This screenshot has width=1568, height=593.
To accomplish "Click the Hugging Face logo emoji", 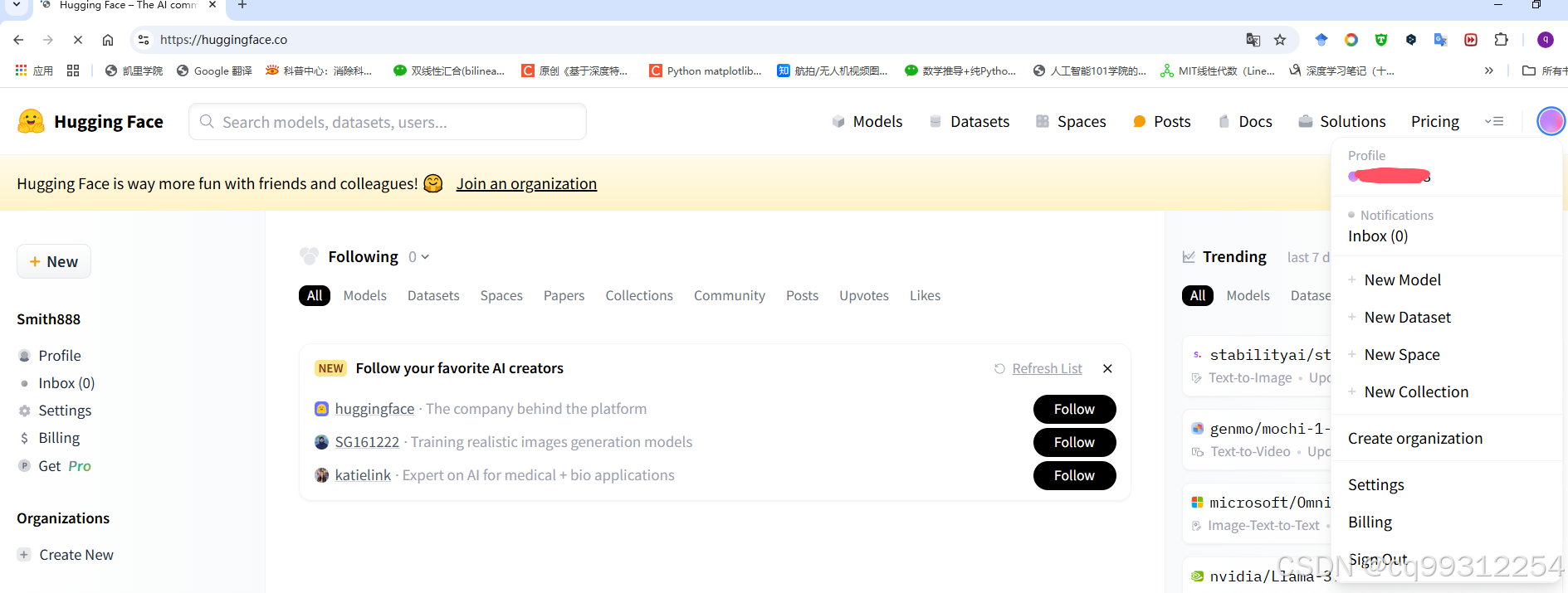I will tap(31, 121).
